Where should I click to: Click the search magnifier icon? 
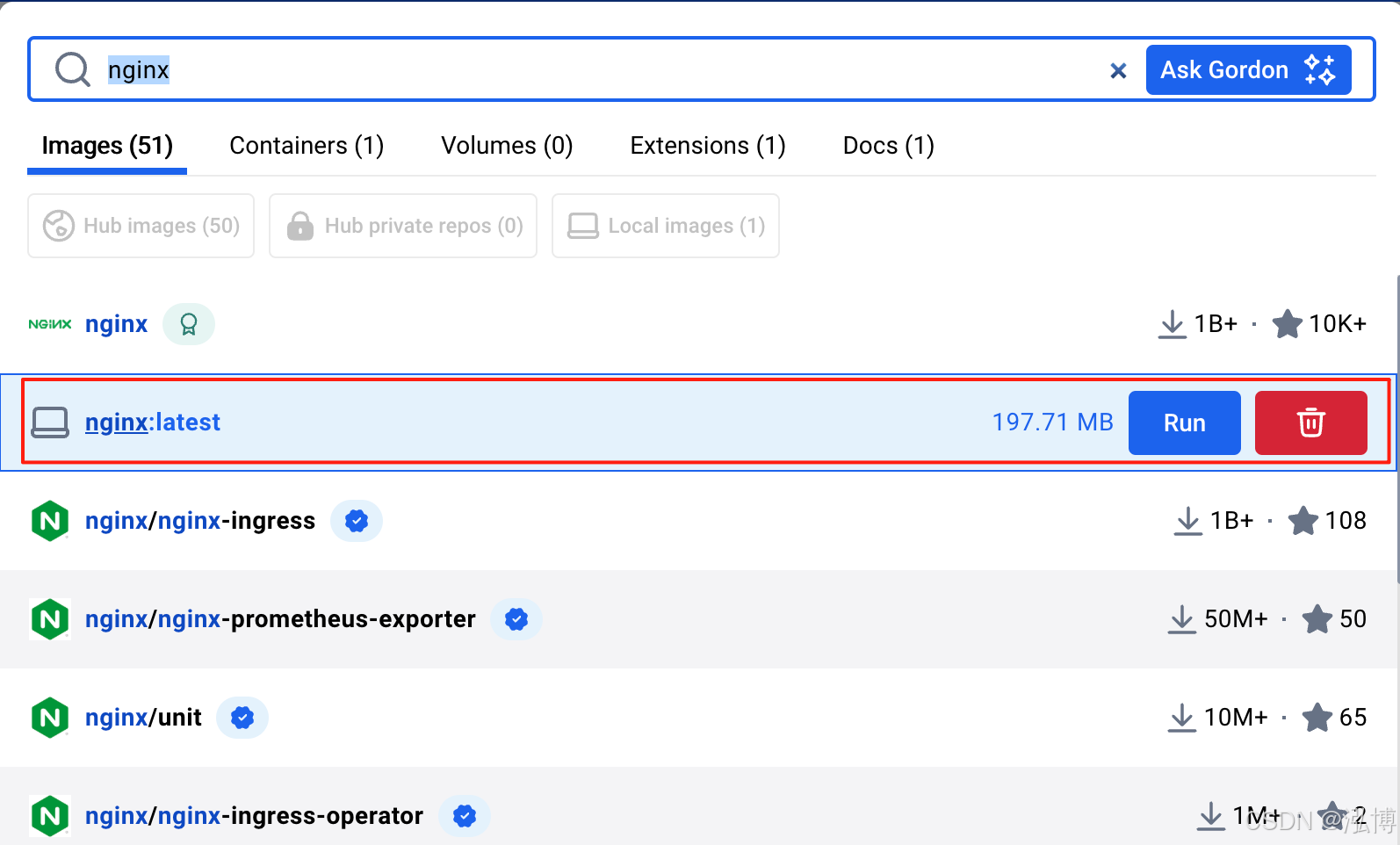click(x=73, y=69)
